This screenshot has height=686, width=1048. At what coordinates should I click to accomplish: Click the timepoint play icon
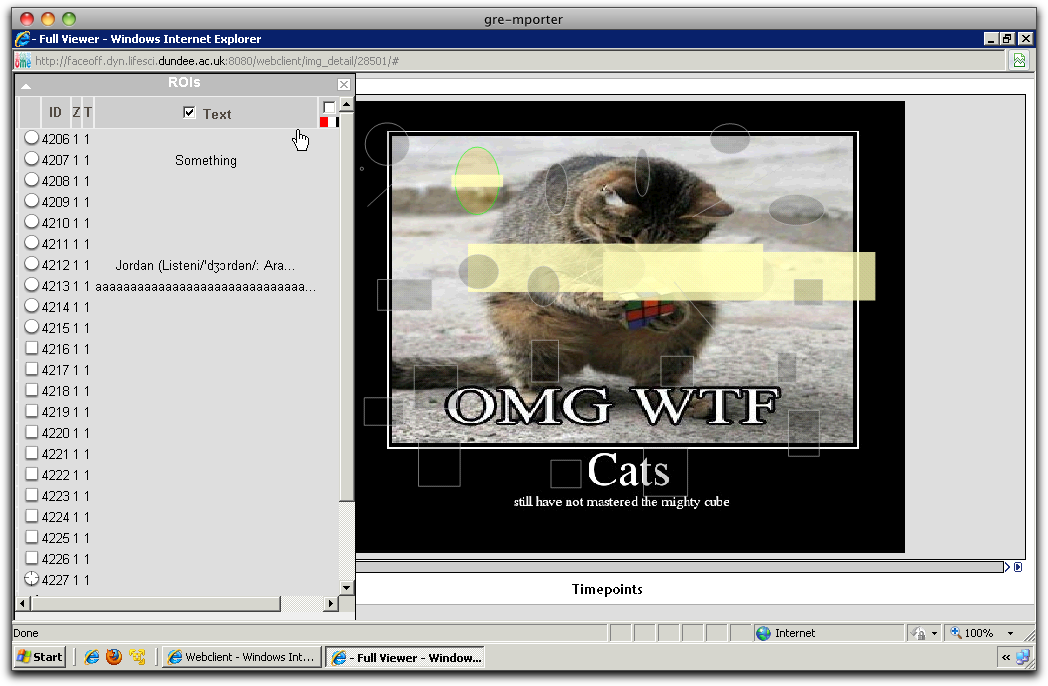pos(1018,567)
